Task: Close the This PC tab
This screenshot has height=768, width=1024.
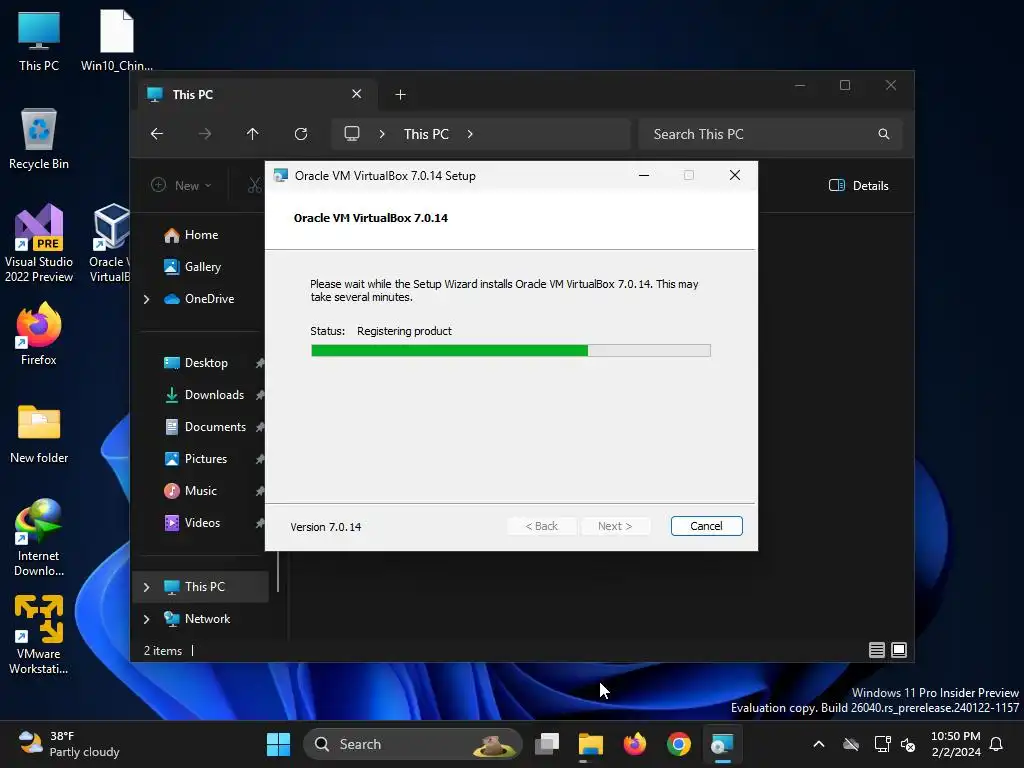Action: pyautogui.click(x=357, y=94)
